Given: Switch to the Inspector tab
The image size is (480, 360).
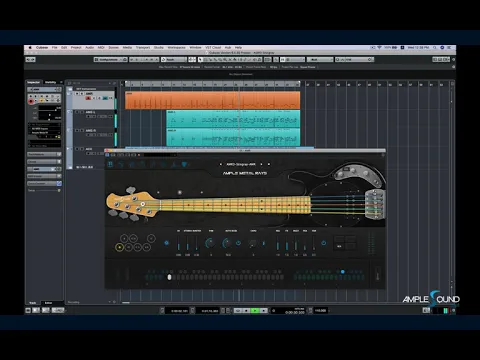Looking at the screenshot, I should [33, 82].
